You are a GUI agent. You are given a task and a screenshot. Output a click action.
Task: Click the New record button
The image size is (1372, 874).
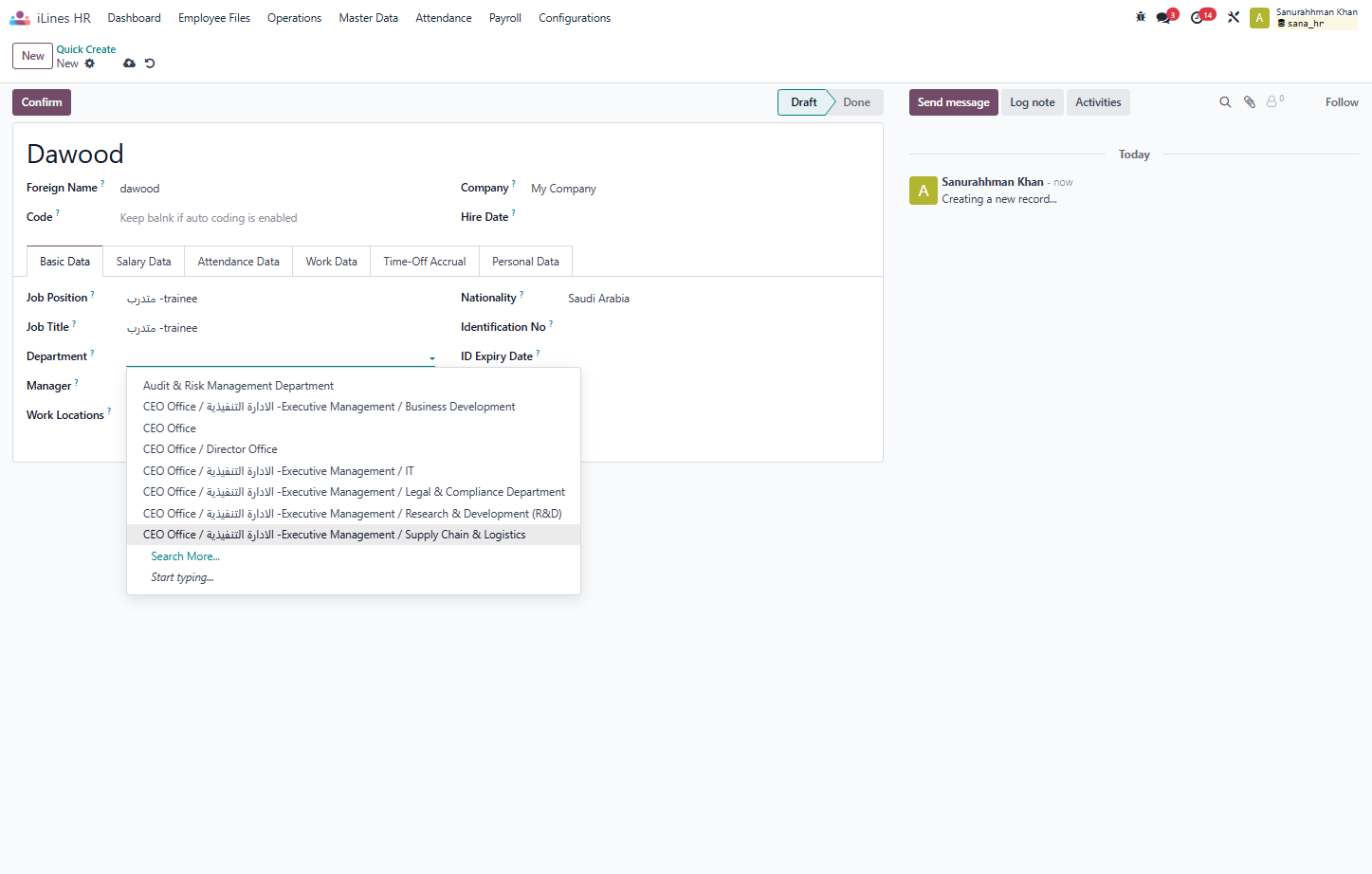33,56
